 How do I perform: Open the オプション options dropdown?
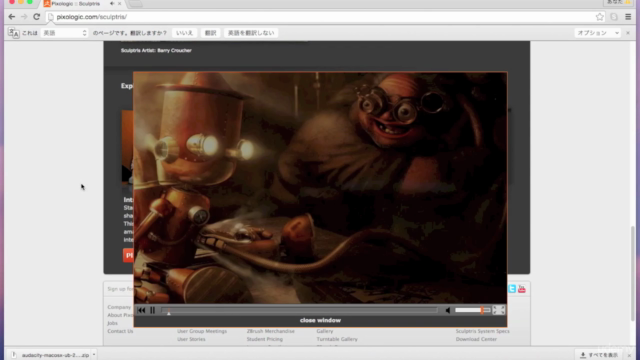[x=598, y=33]
